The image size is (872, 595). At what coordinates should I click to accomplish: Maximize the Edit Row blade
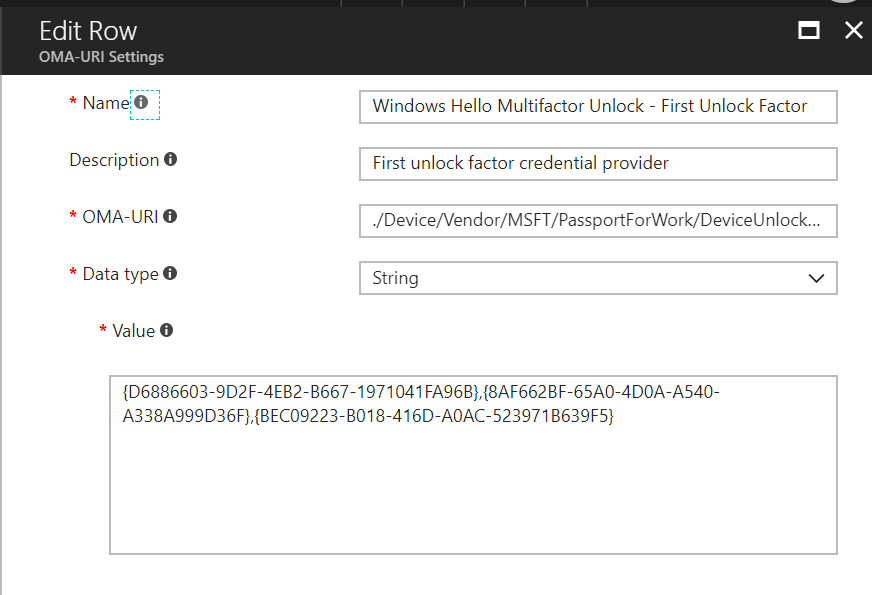click(x=809, y=30)
